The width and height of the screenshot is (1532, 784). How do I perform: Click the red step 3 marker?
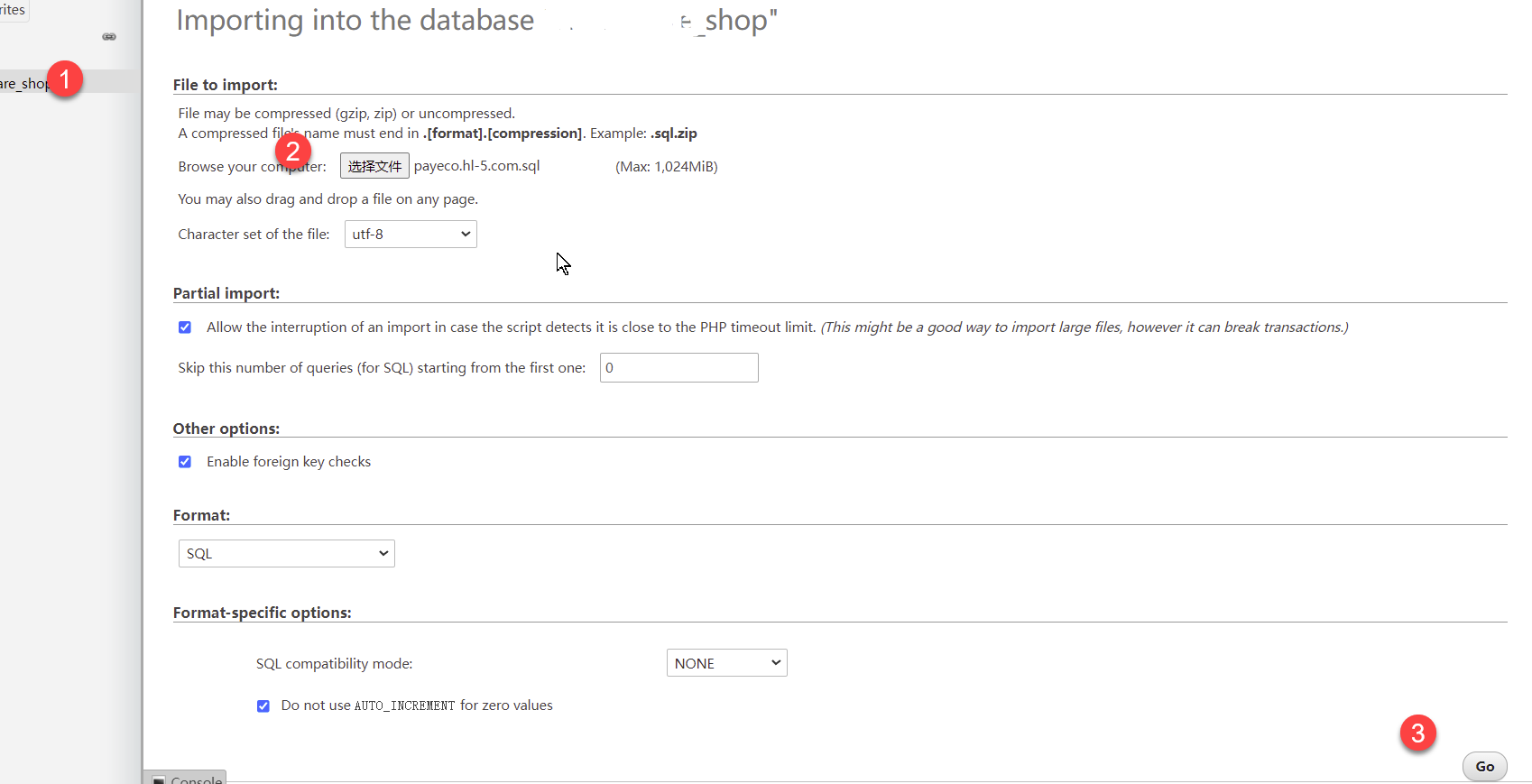1417,733
